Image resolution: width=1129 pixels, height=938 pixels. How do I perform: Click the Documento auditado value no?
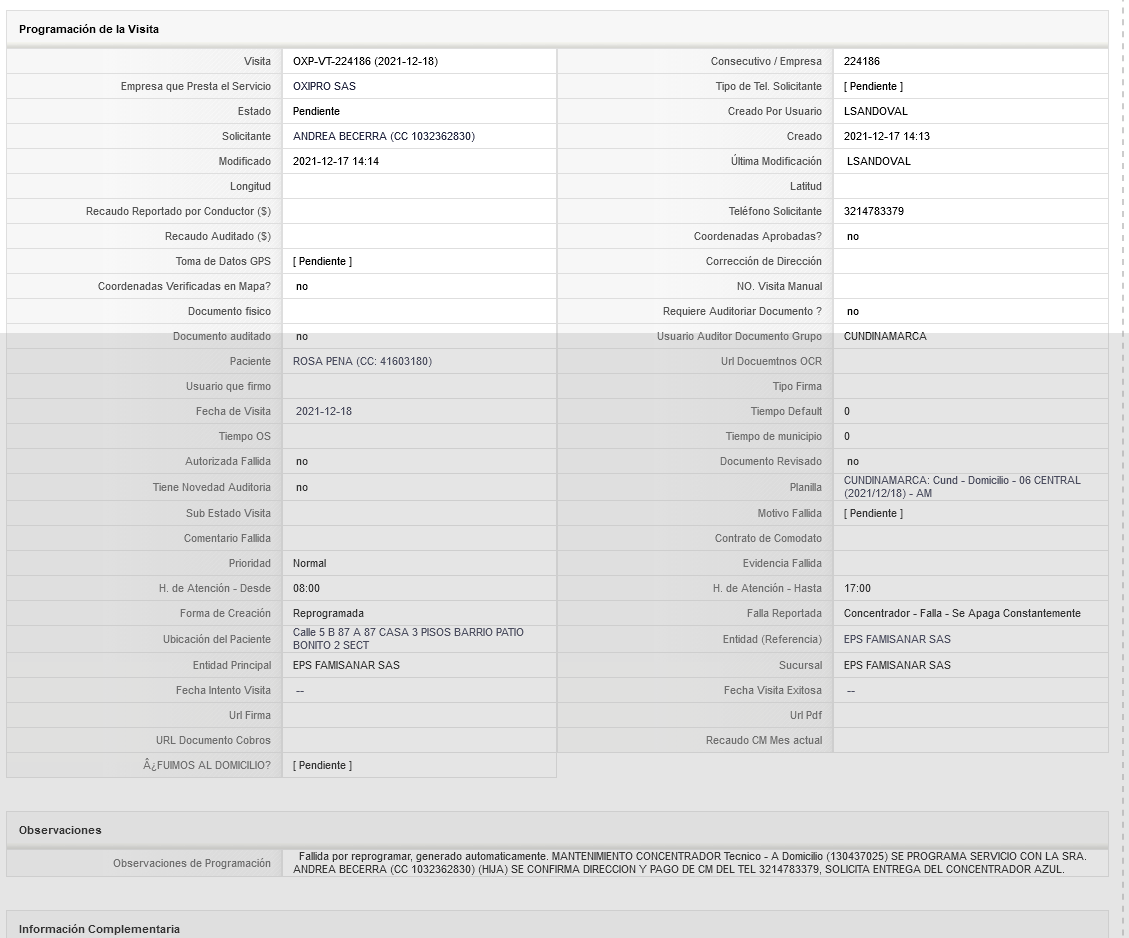pos(302,337)
